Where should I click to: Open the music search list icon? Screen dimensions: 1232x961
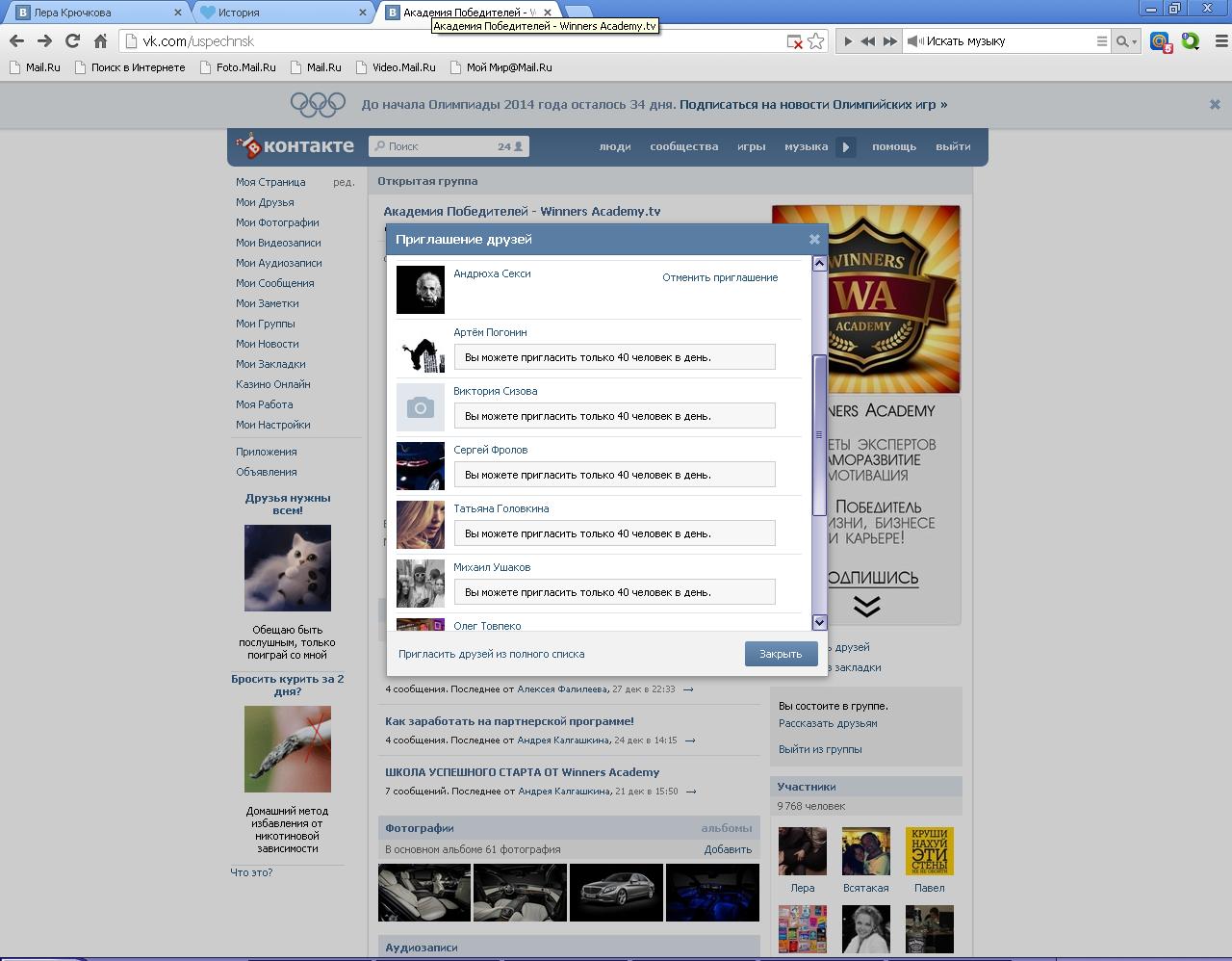[x=1102, y=41]
